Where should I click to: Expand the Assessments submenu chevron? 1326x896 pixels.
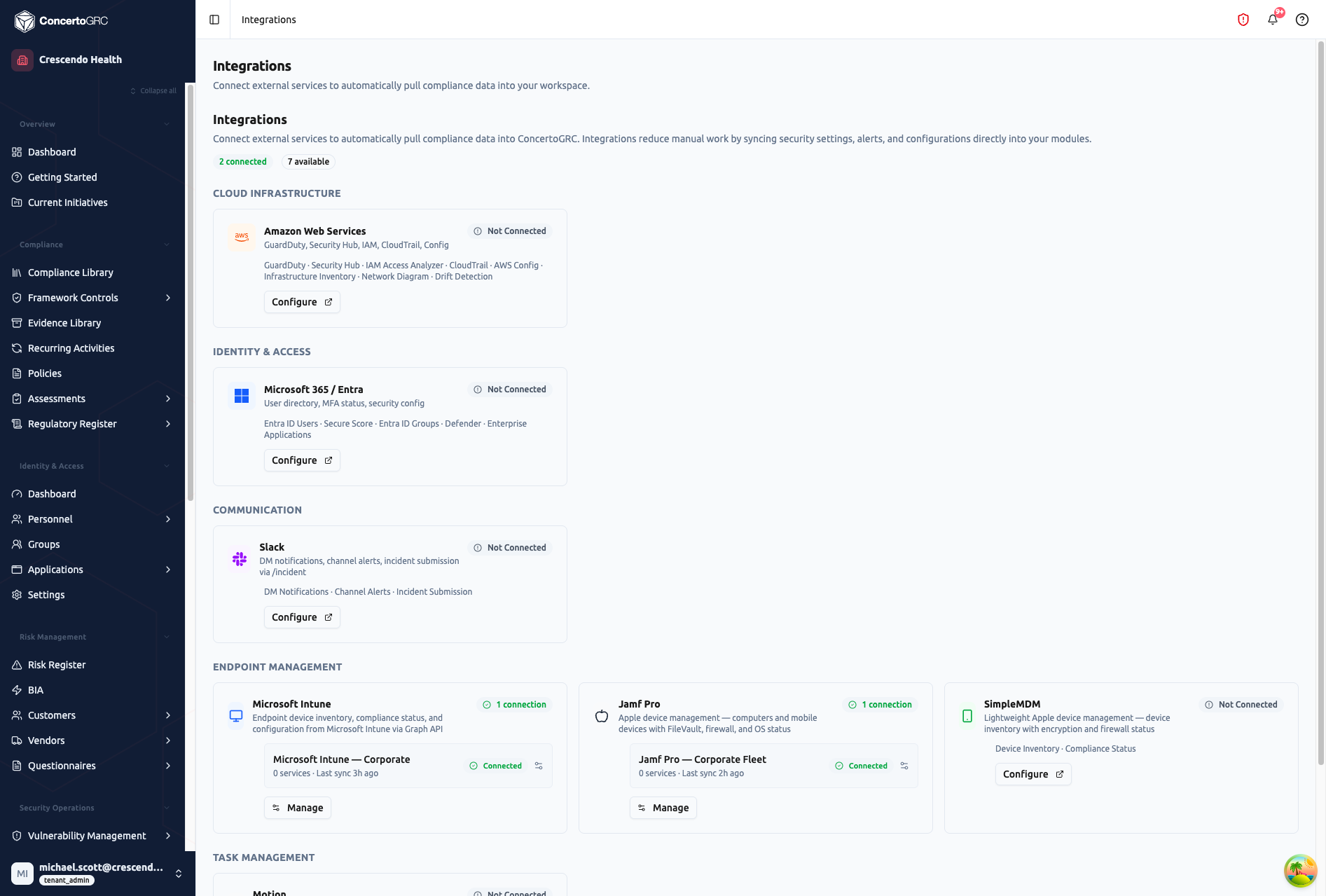pos(168,399)
